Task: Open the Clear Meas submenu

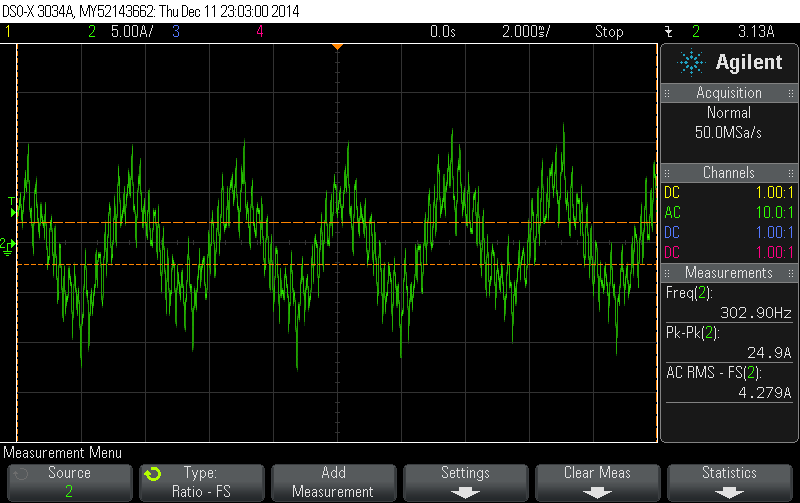Action: coord(597,482)
